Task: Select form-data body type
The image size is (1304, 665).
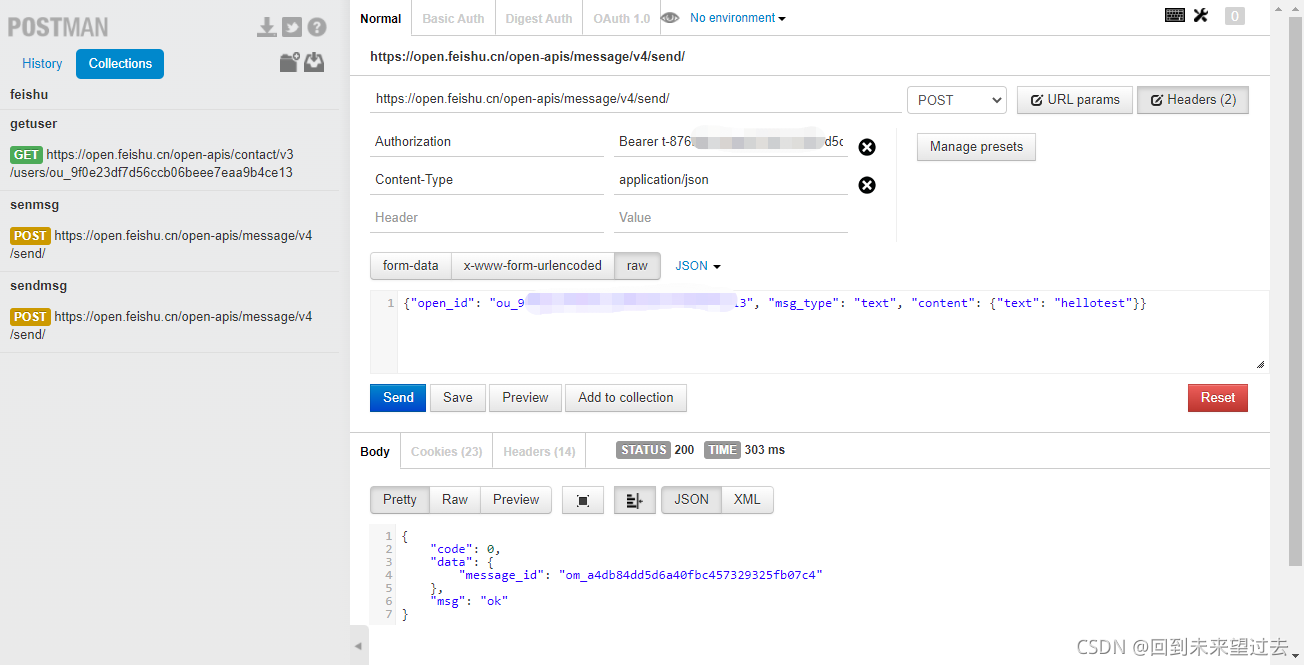Action: 410,266
